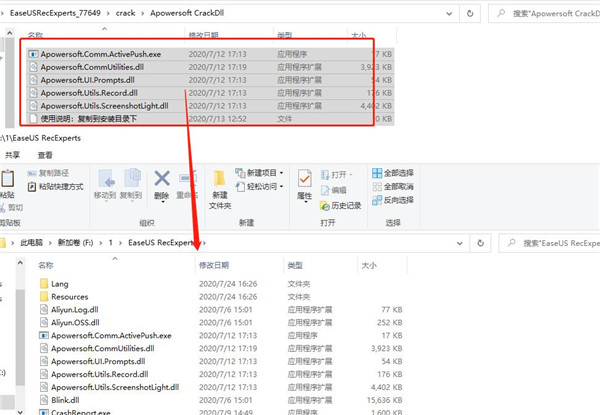
Task: Click 'EaseUS RecExperts' in lower breadcrumb
Action: pyautogui.click(x=161, y=242)
